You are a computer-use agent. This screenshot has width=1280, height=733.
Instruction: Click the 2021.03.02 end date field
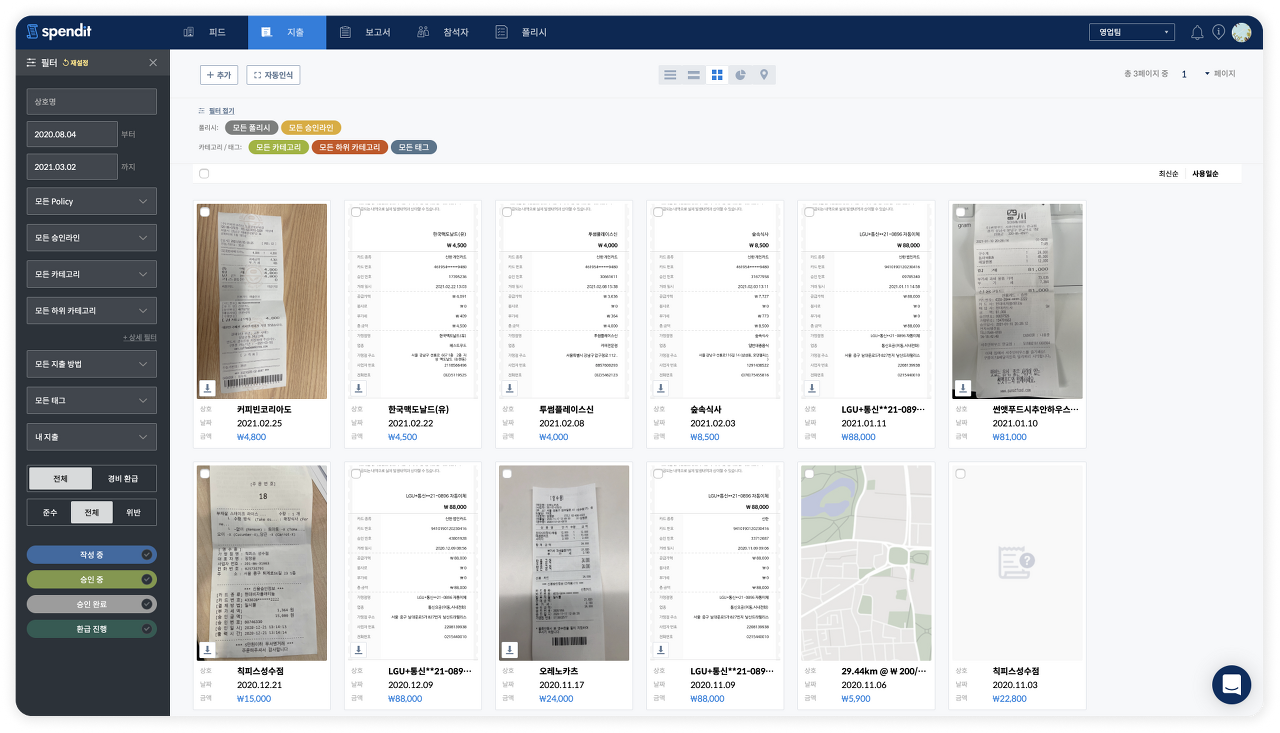(x=72, y=166)
